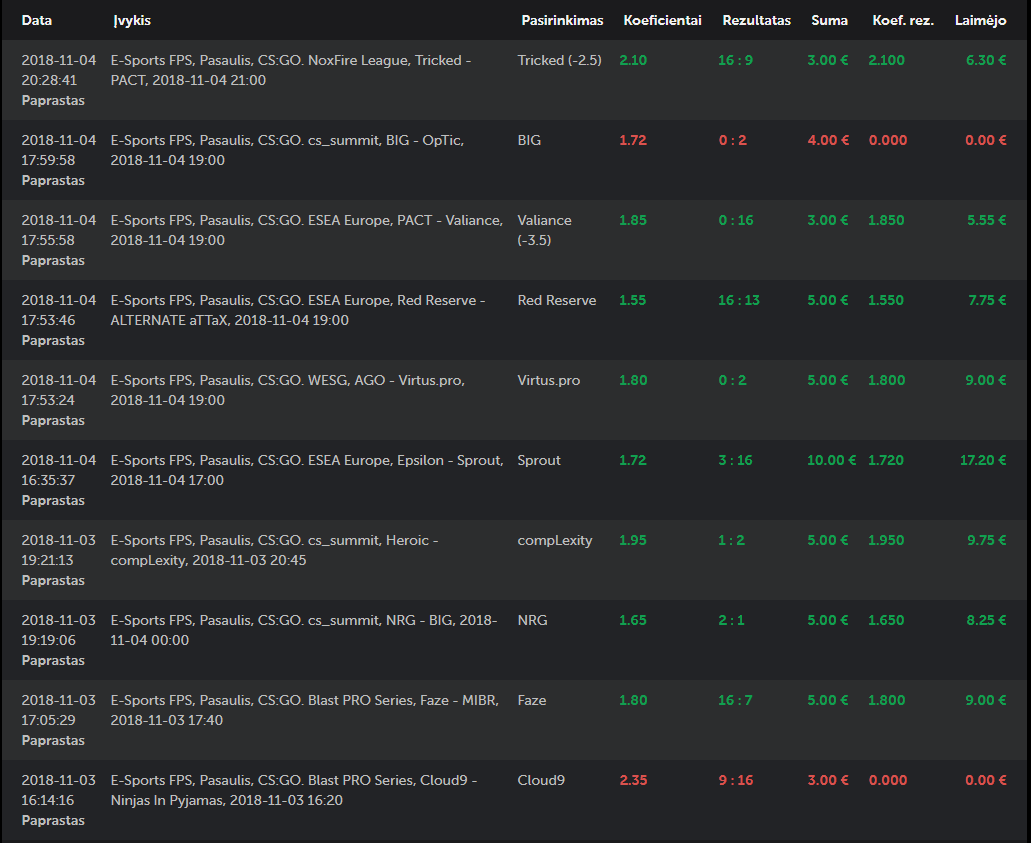Click the 1.55 odds value
The height and width of the screenshot is (843, 1031).
pos(633,300)
